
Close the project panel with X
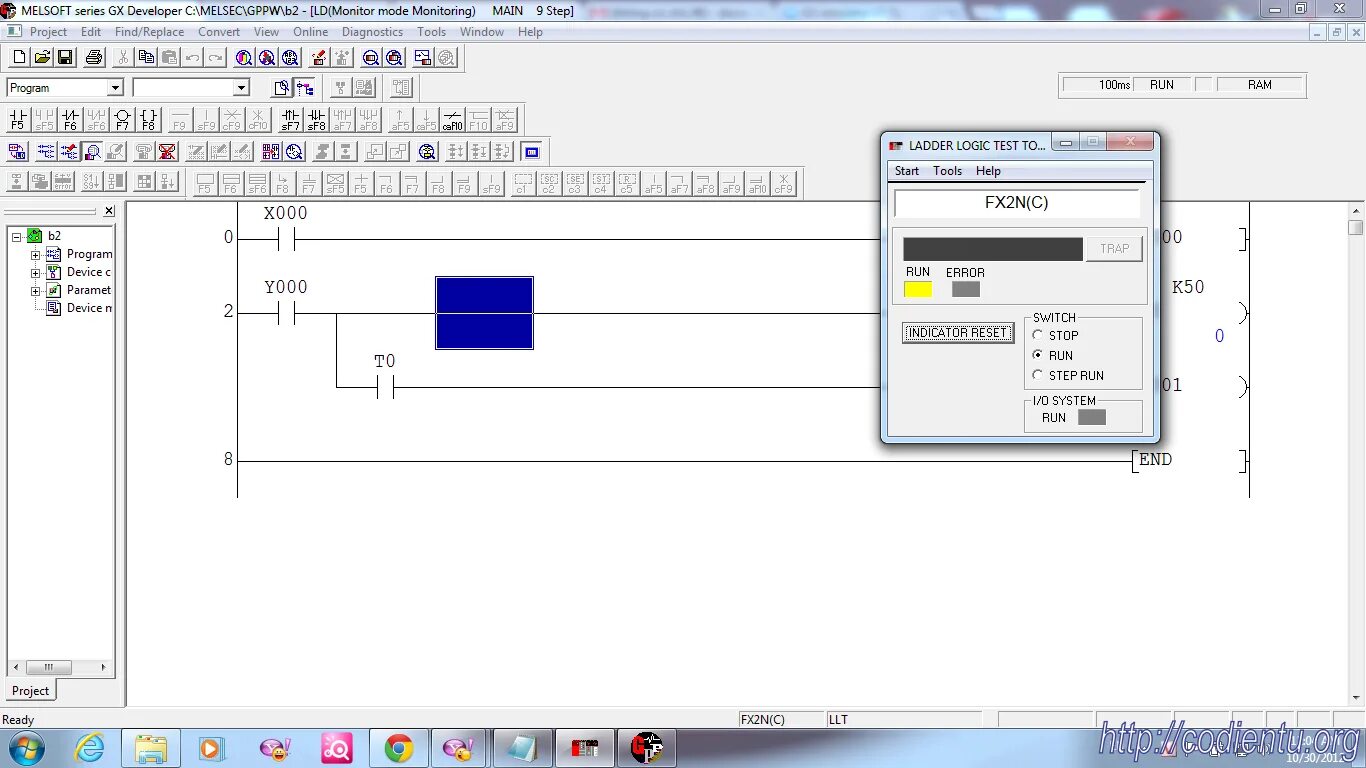(109, 211)
